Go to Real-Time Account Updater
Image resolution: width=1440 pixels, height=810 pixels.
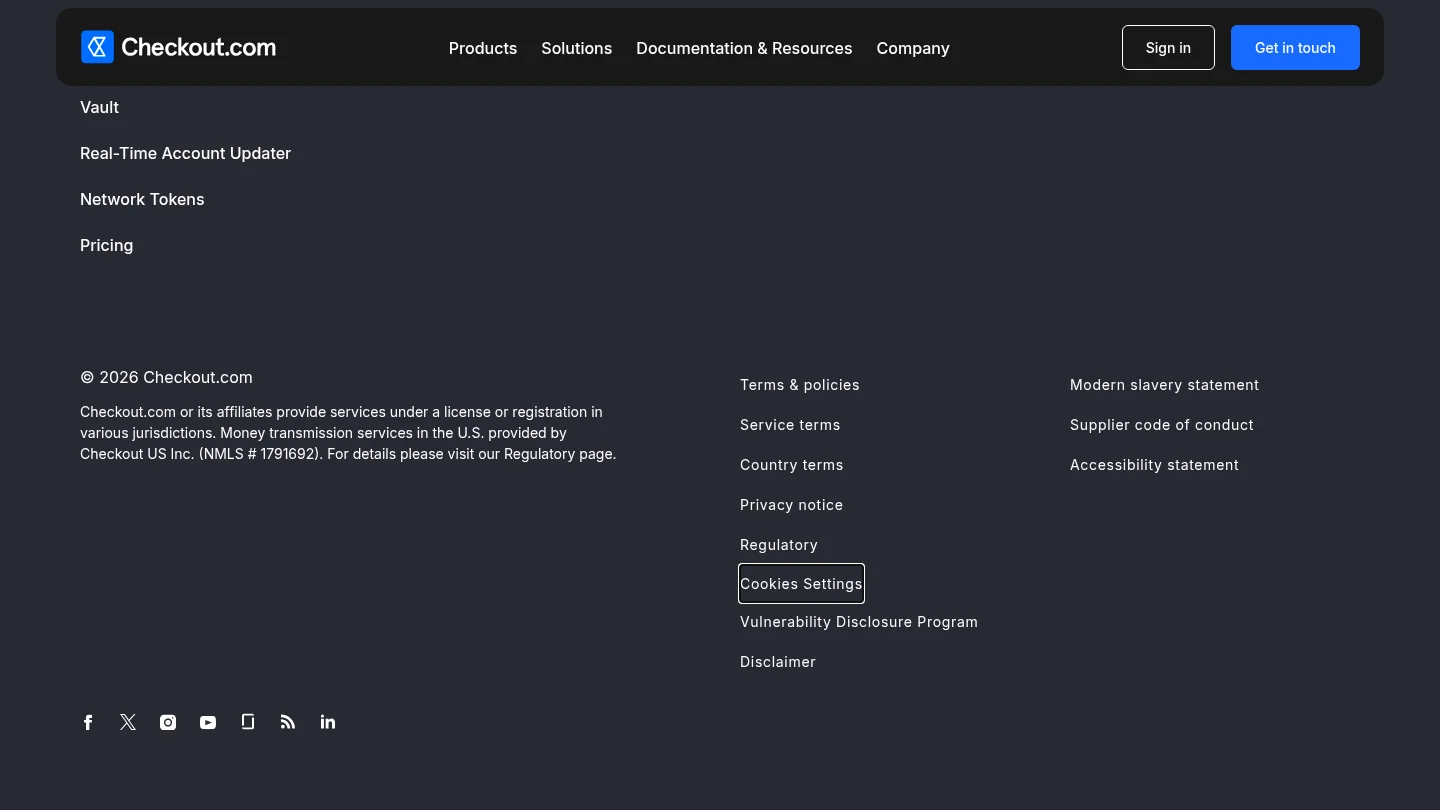tap(185, 153)
